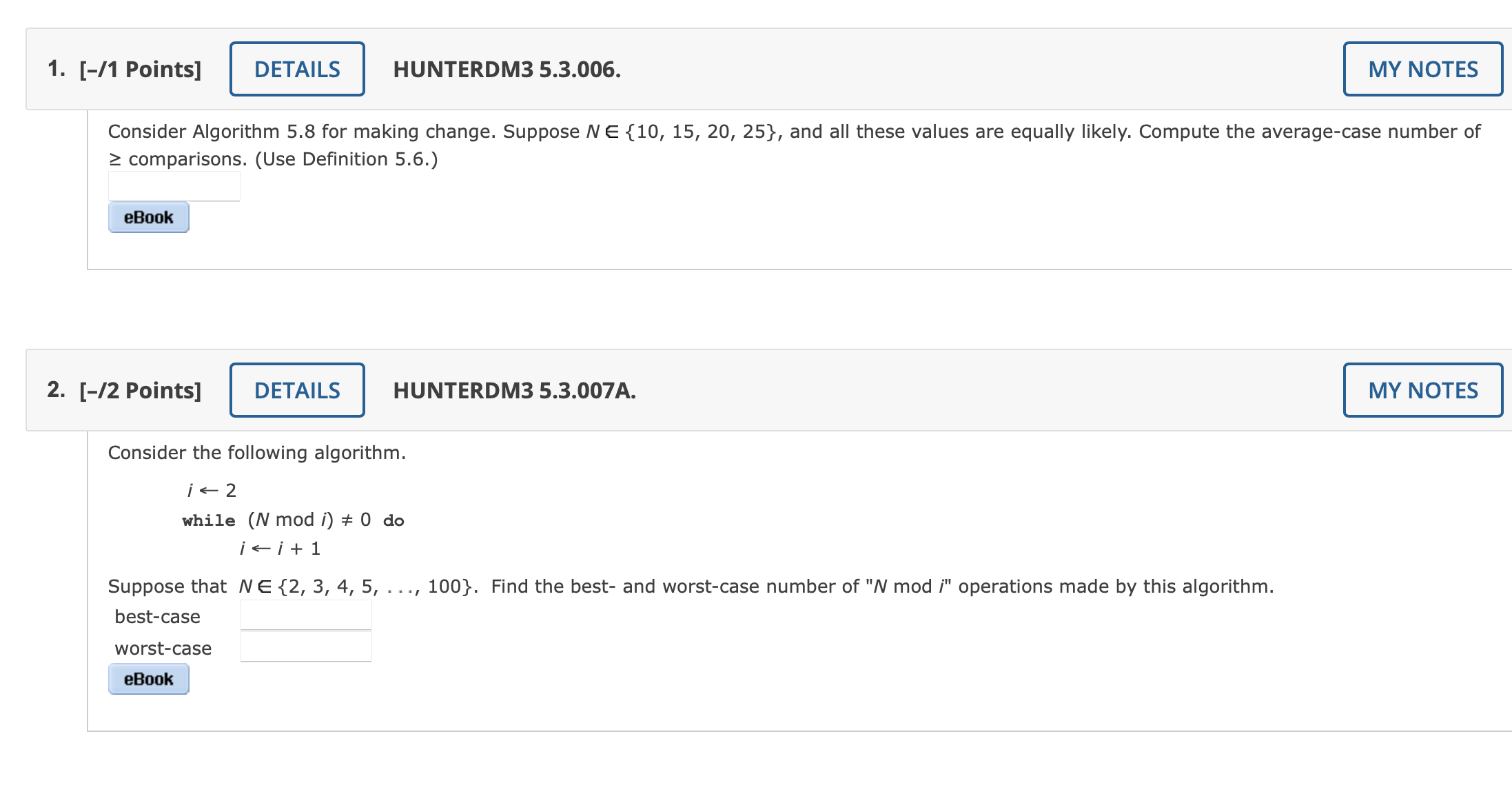Image resolution: width=1512 pixels, height=785 pixels.
Task: Click the best-case answer field
Action: coord(305,613)
